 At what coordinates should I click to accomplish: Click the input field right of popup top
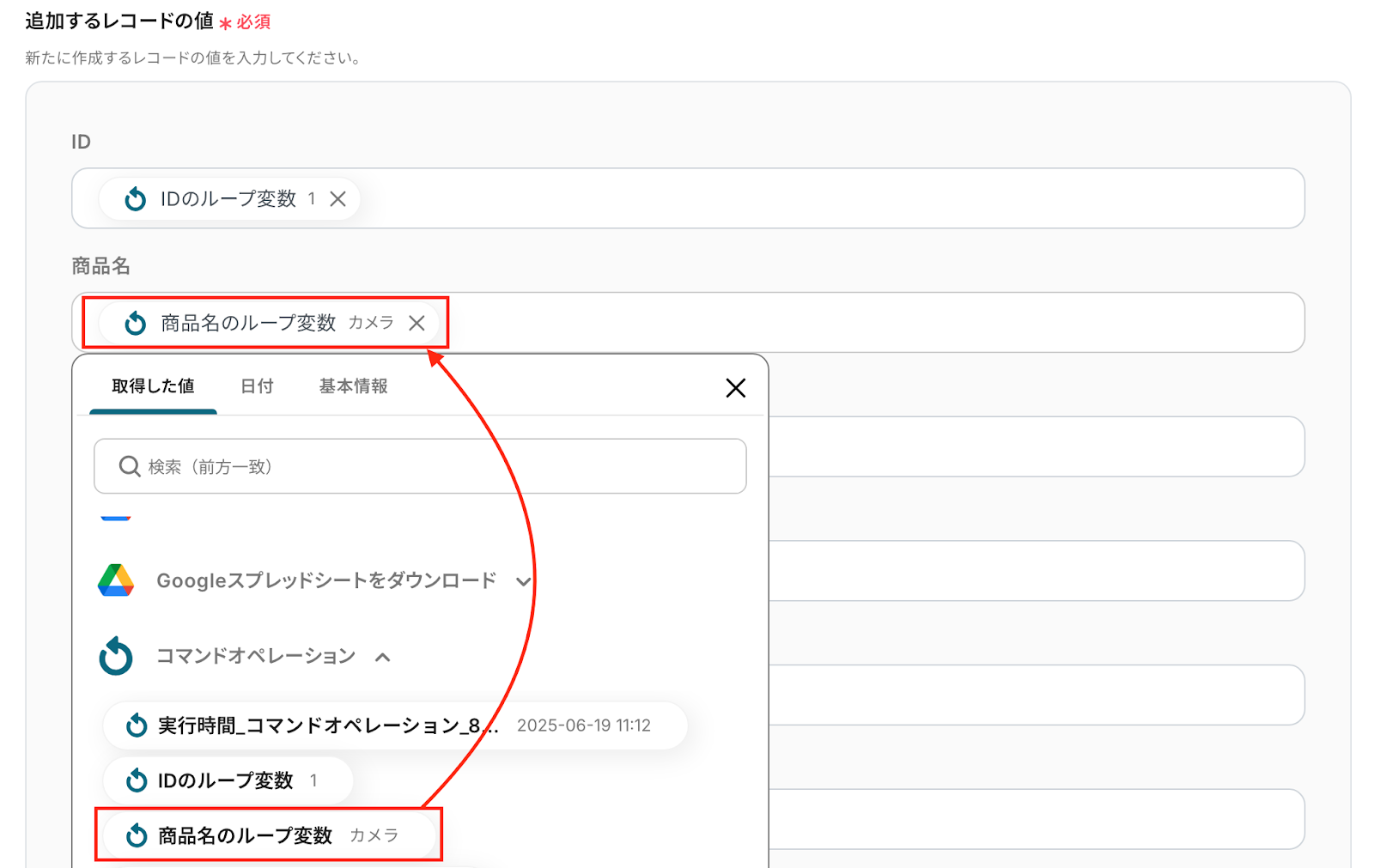pyautogui.click(x=1037, y=446)
